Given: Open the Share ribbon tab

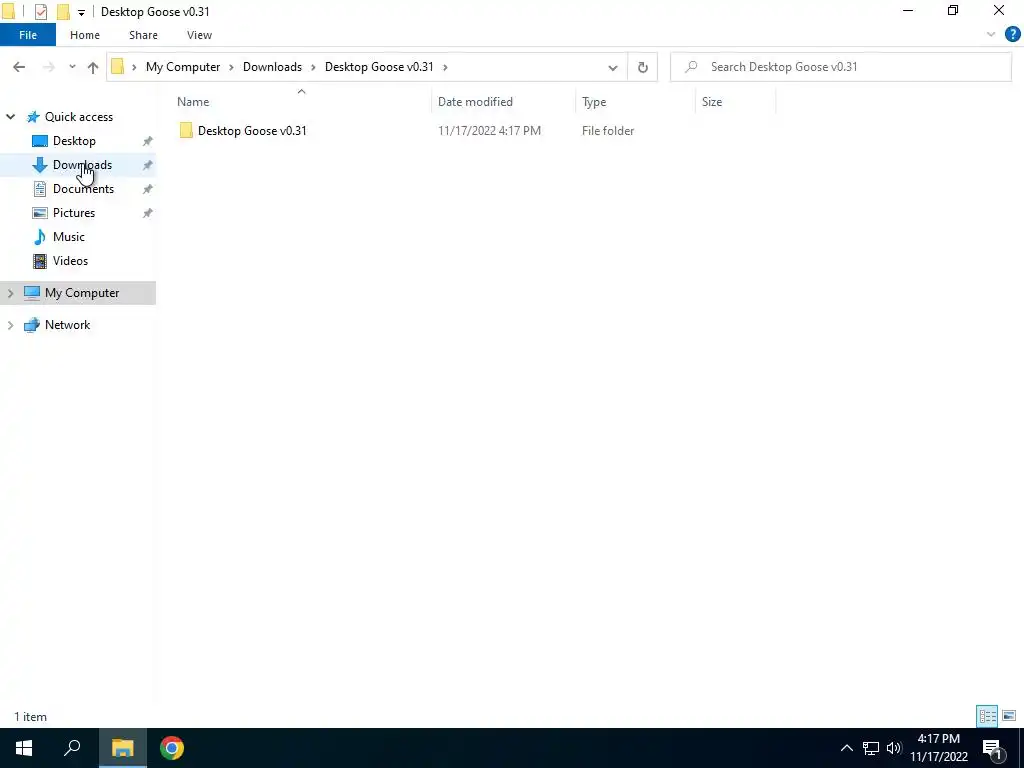Looking at the screenshot, I should (143, 35).
